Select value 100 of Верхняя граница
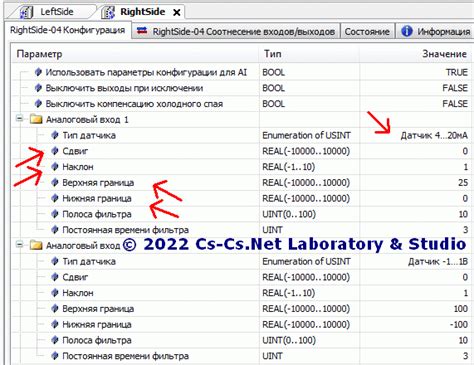Screen dimensions: 474x365 point(461,309)
